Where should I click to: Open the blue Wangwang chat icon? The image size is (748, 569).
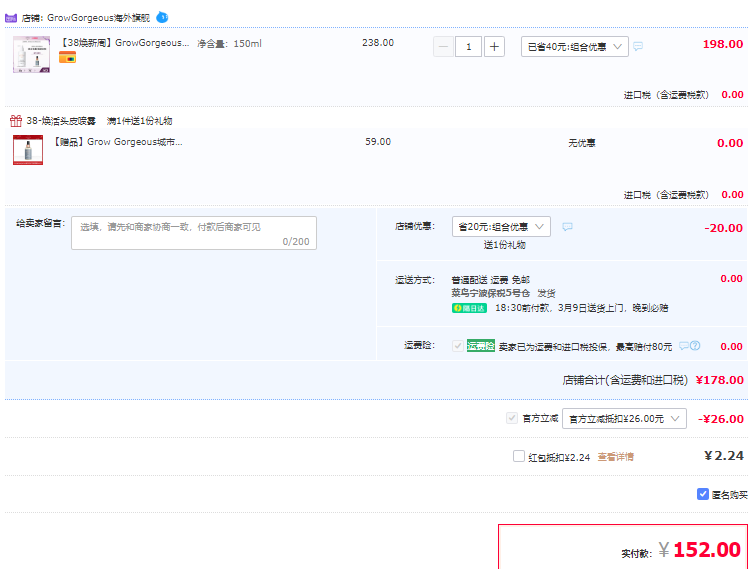[x=162, y=17]
